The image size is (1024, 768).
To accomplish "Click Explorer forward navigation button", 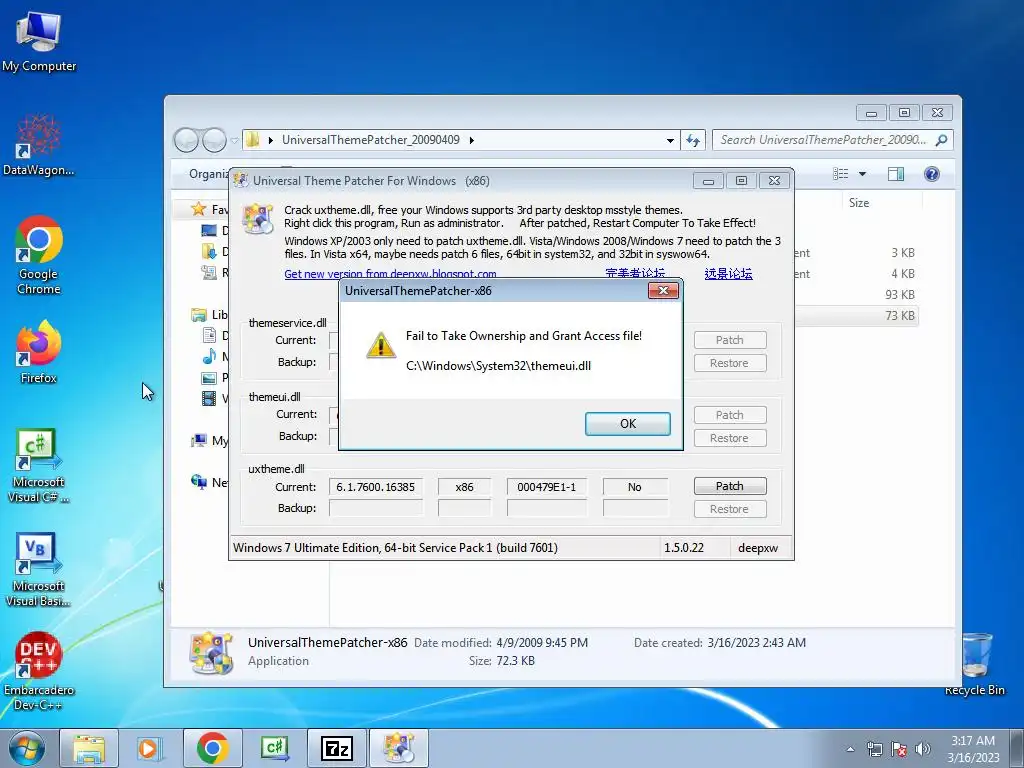I will pos(214,140).
